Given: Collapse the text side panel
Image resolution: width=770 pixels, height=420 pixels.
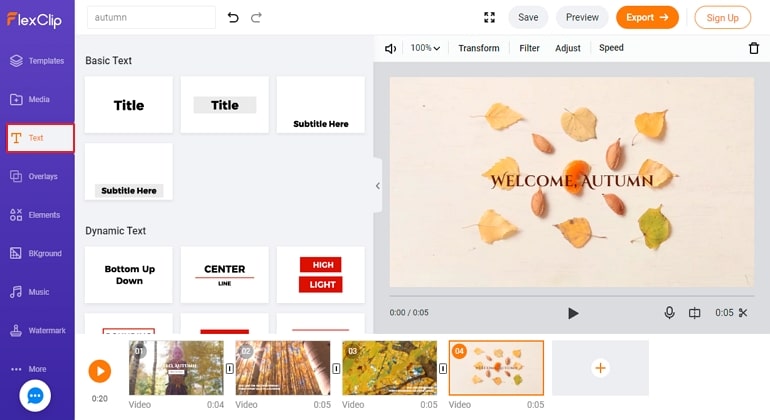Looking at the screenshot, I should click(378, 186).
